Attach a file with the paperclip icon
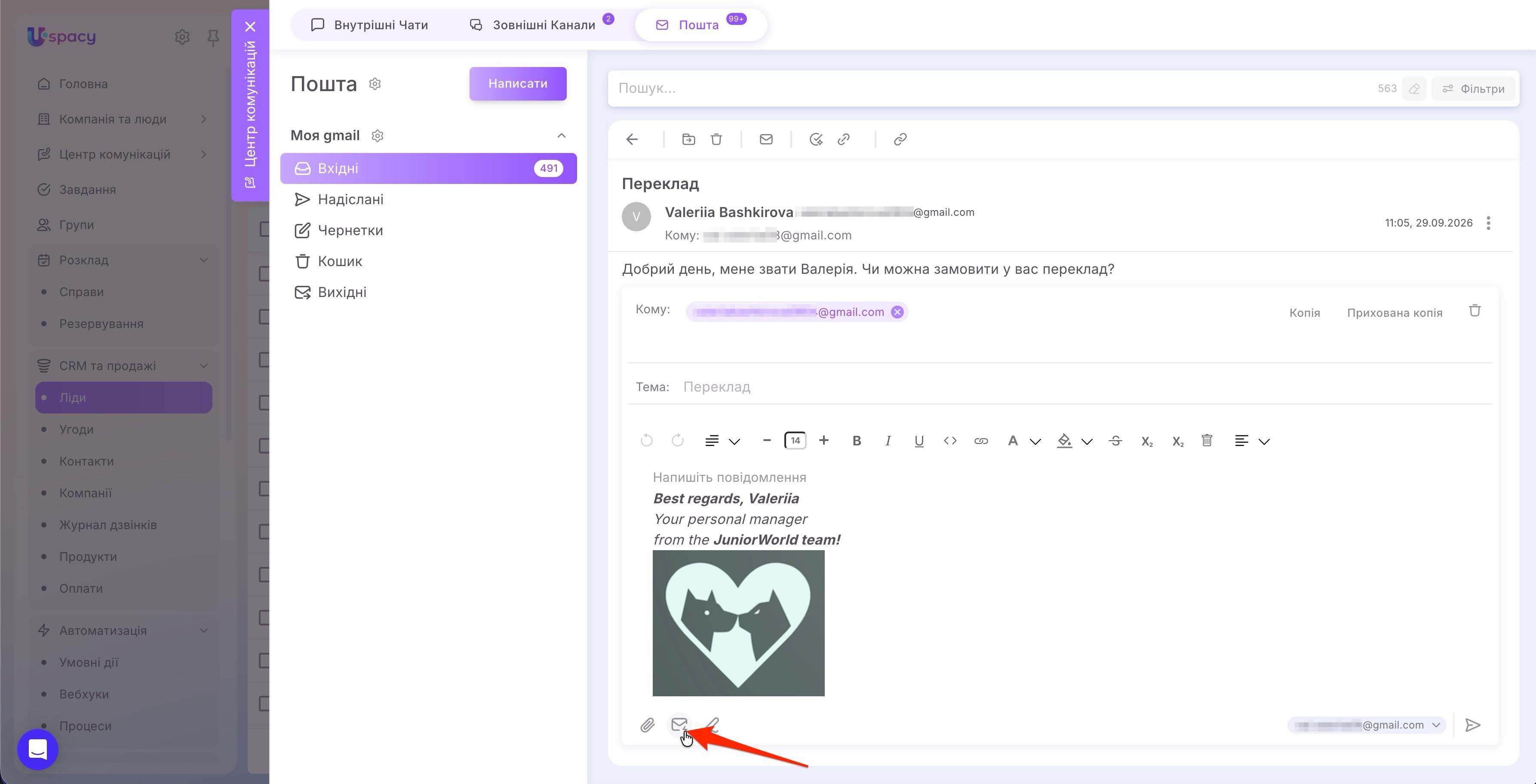This screenshot has width=1536, height=784. coord(648,725)
